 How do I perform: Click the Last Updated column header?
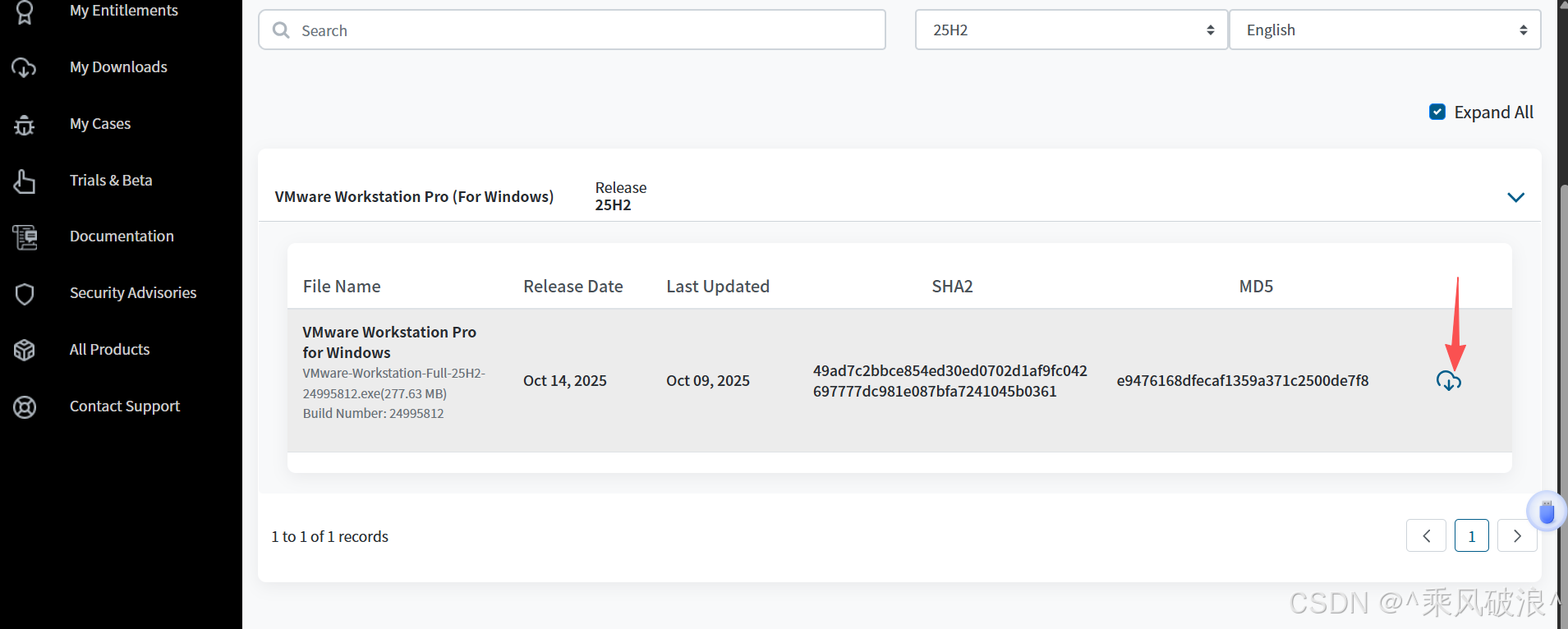pyautogui.click(x=718, y=287)
